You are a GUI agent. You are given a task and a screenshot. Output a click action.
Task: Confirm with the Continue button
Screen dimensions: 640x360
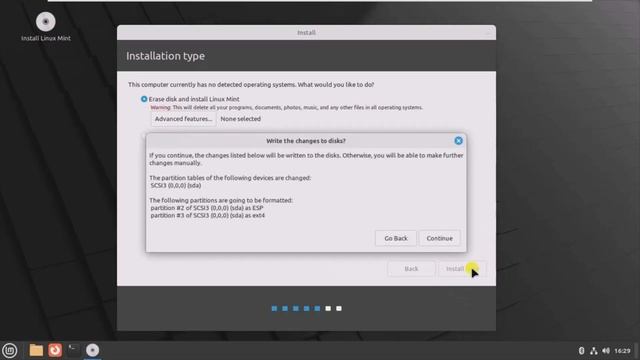(440, 238)
